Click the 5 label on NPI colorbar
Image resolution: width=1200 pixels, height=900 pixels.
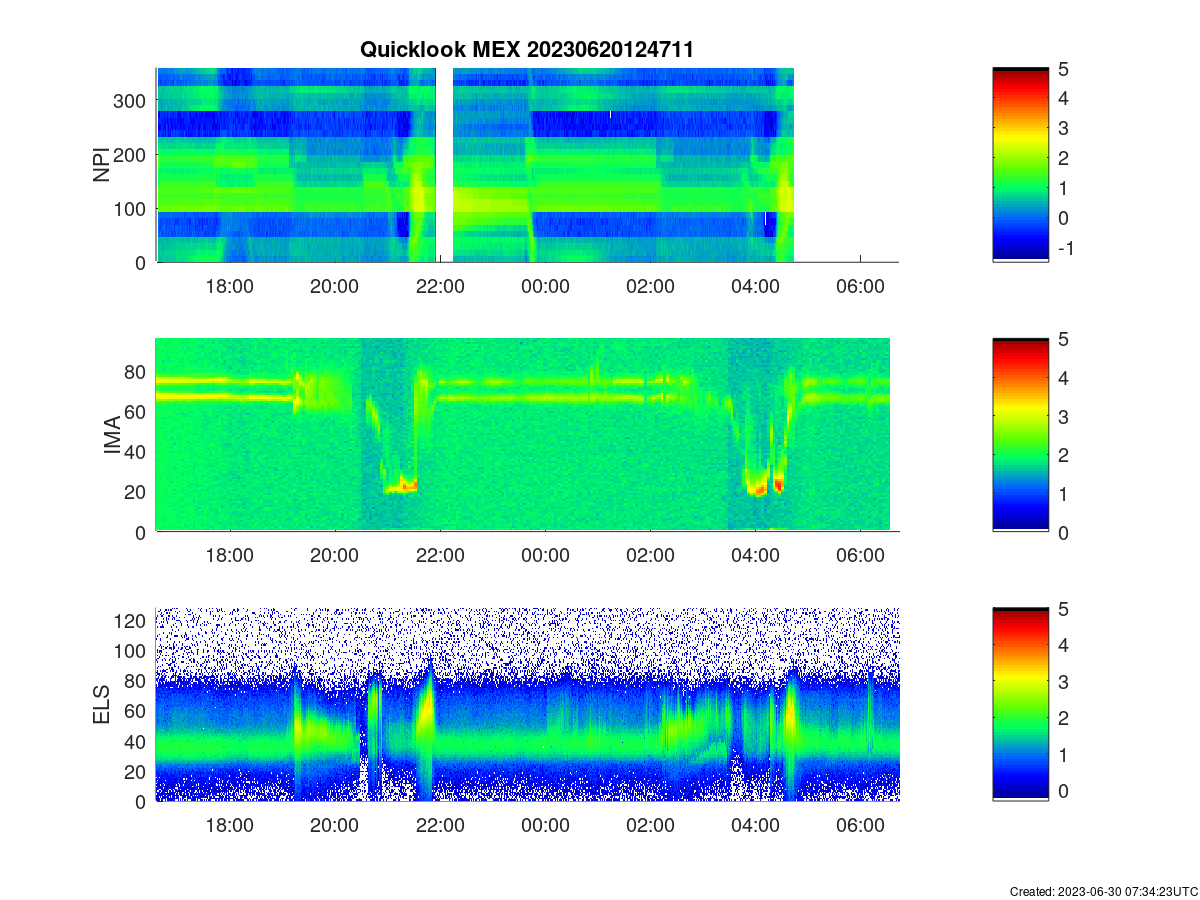1064,68
